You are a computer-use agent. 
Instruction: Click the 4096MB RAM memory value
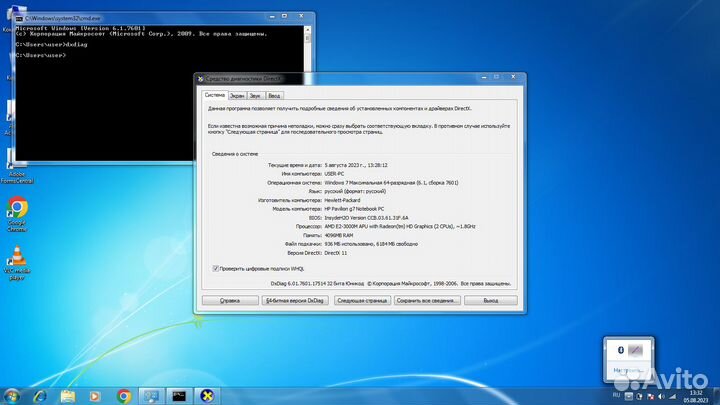[338, 235]
